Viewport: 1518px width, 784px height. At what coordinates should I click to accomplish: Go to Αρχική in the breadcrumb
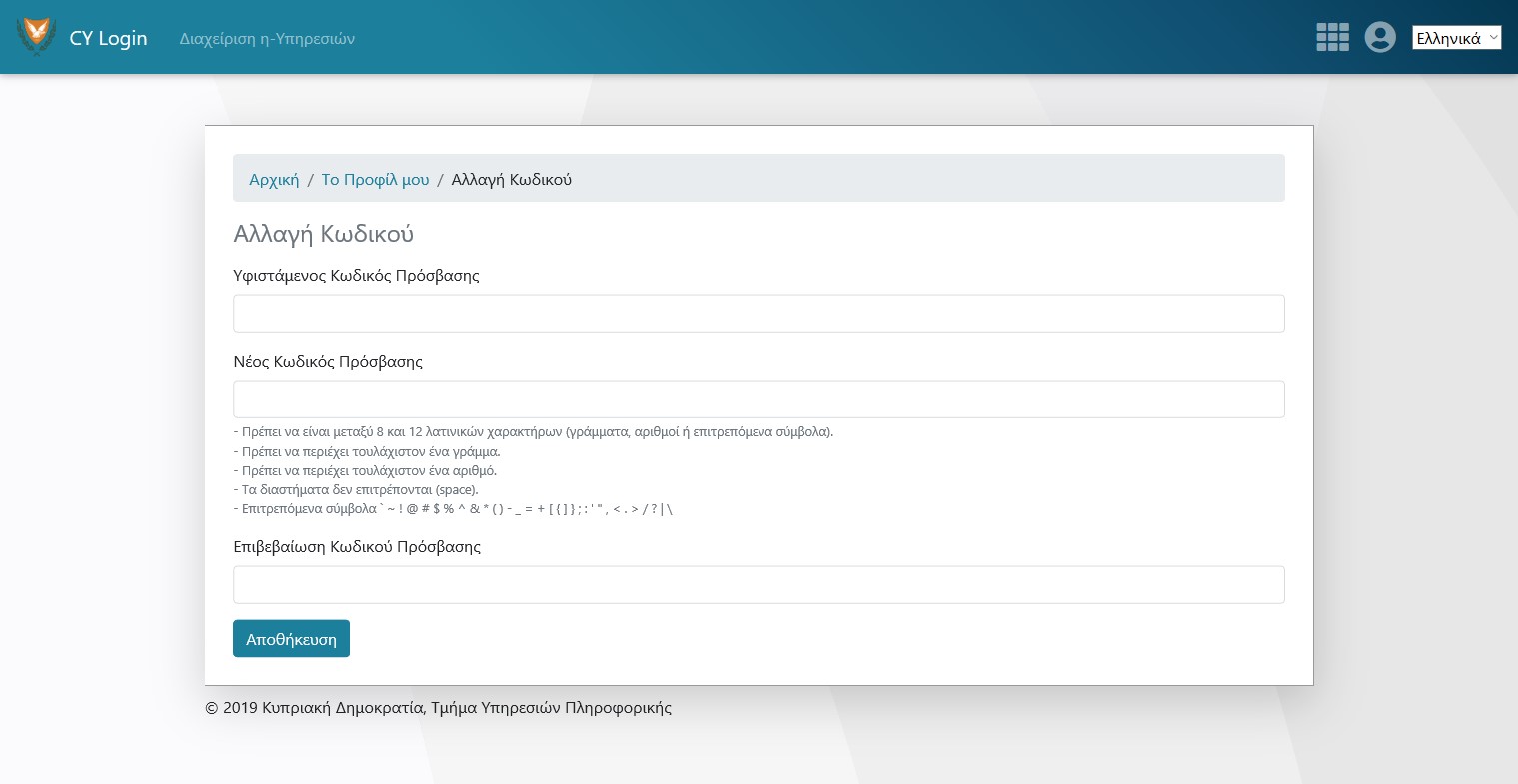point(274,180)
